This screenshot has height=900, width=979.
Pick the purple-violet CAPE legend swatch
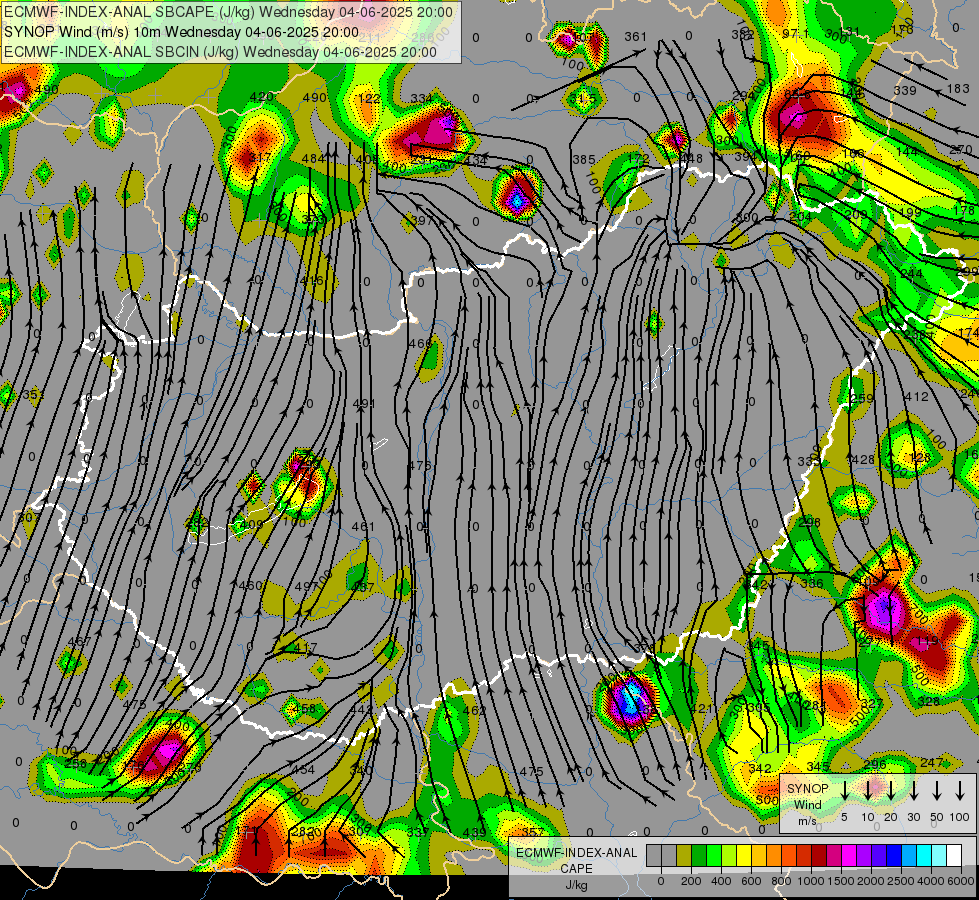coord(863,856)
